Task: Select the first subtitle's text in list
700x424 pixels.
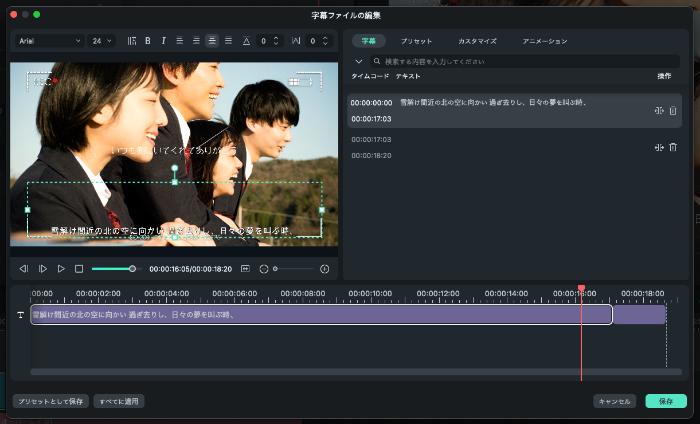Action: 493,103
